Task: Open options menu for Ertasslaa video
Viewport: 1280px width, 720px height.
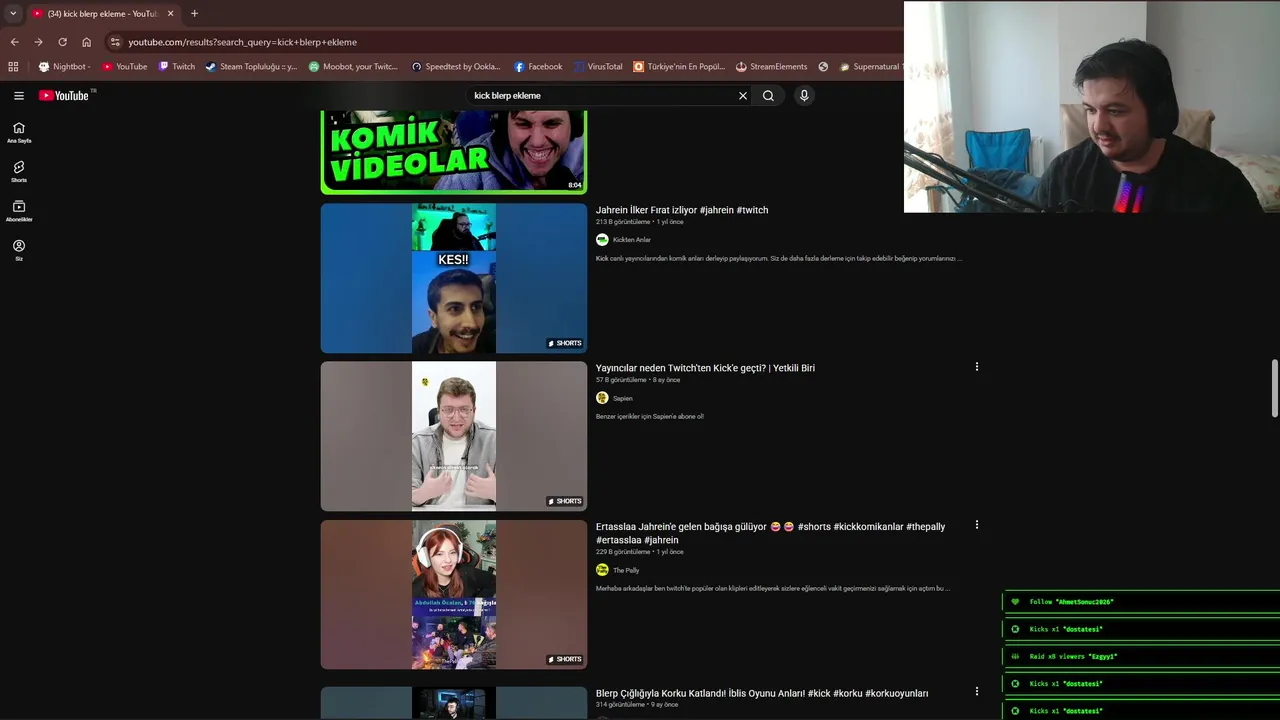Action: point(977,525)
